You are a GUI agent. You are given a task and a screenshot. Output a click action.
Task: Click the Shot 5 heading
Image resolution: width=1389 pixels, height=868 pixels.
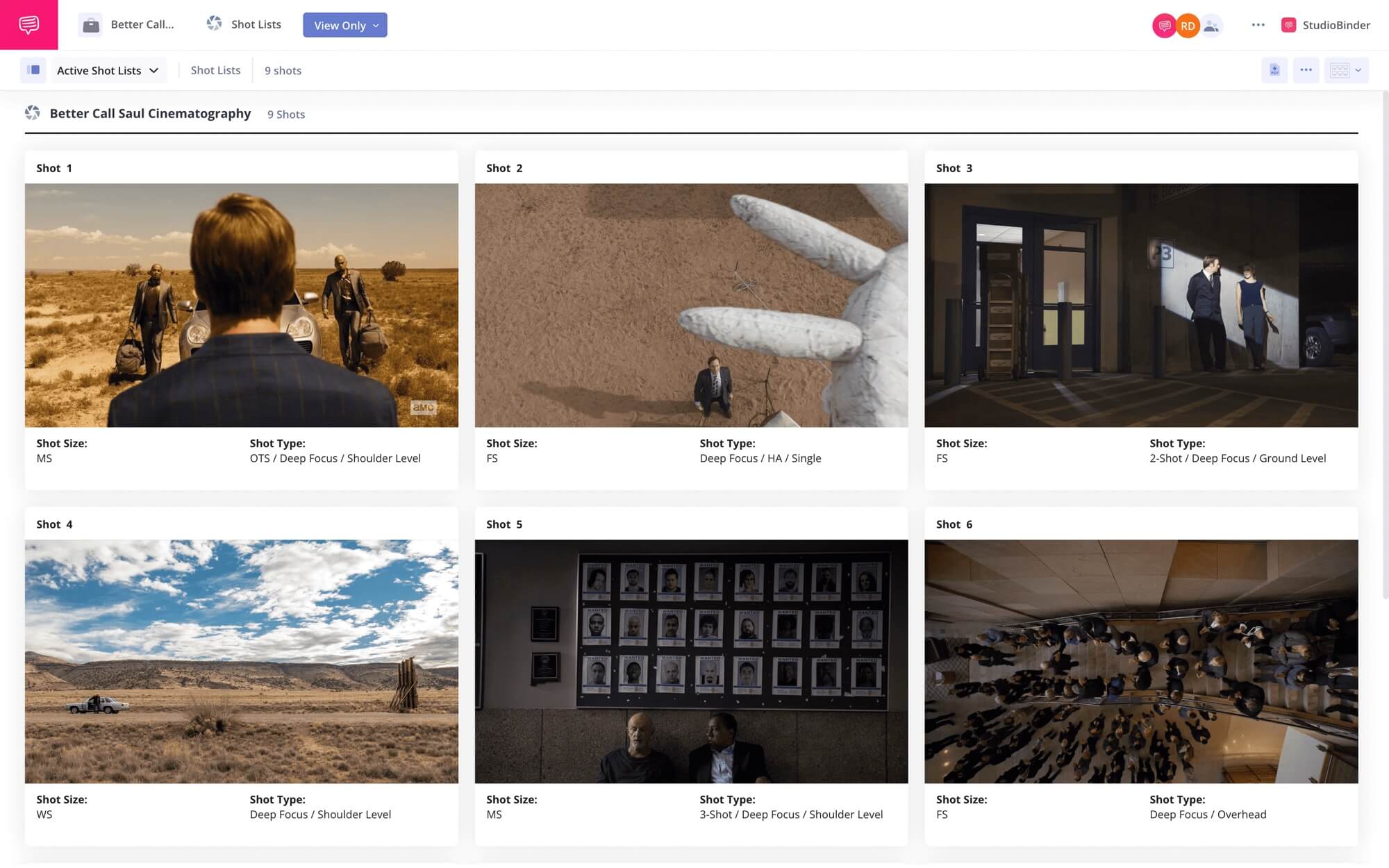click(504, 524)
